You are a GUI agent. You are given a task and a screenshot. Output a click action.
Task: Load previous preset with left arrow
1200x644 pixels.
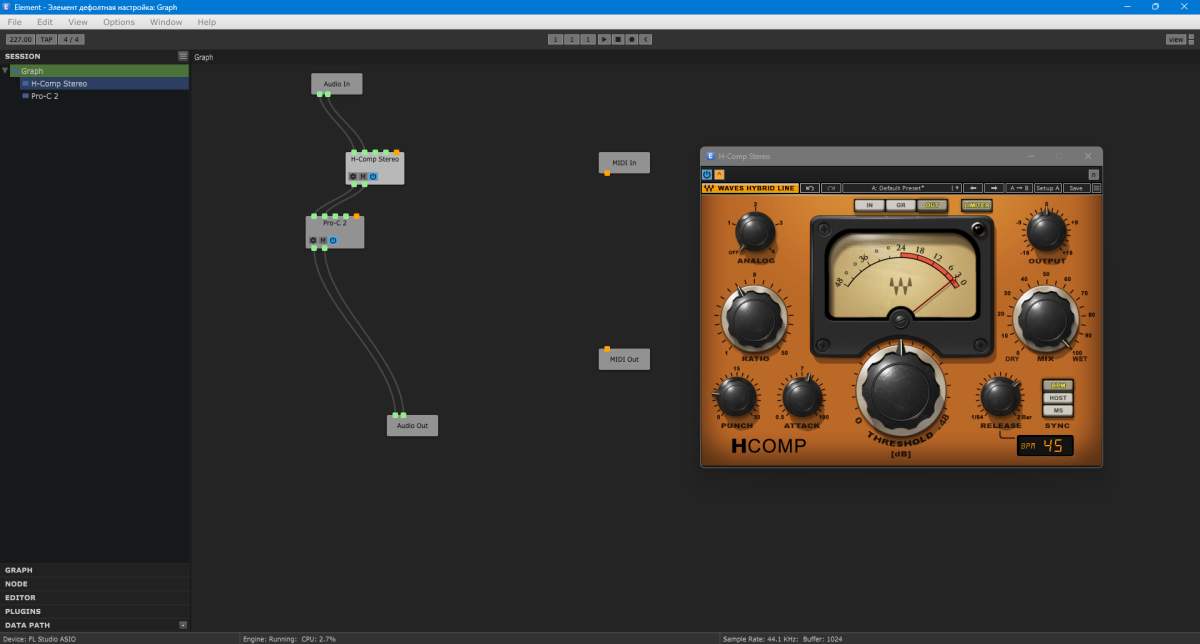(x=974, y=188)
